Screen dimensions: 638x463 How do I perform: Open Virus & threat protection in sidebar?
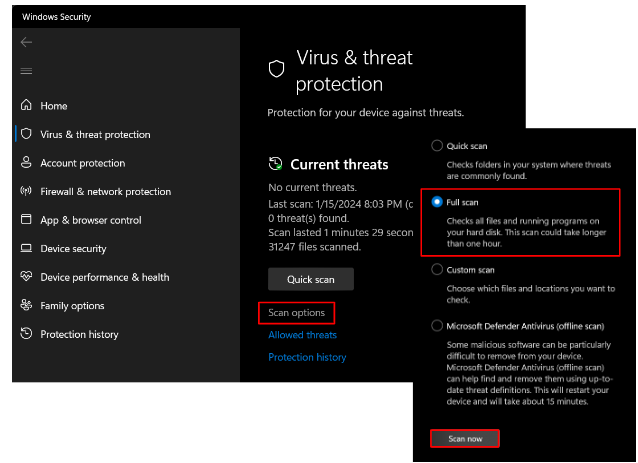[95, 134]
